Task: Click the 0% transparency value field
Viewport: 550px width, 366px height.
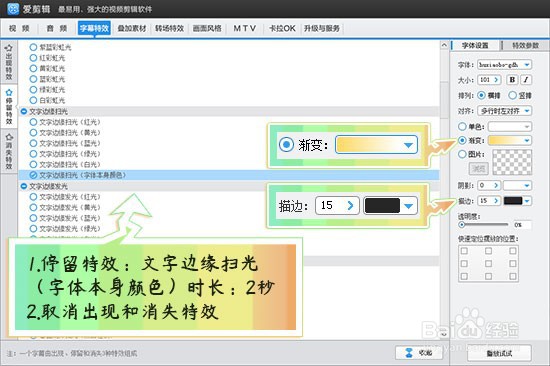Action: (522, 225)
